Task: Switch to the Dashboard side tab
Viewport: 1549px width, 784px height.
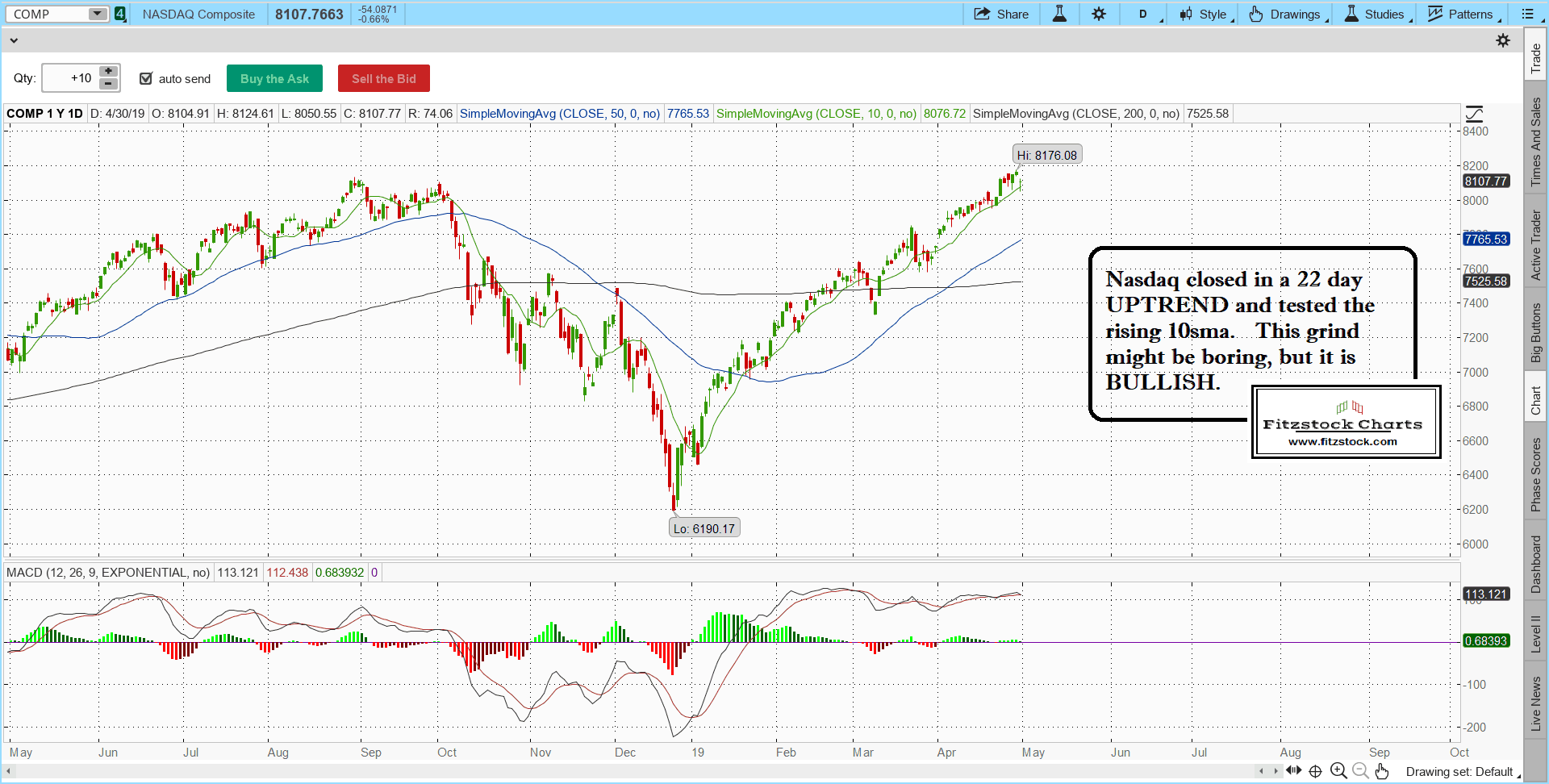Action: click(x=1535, y=564)
